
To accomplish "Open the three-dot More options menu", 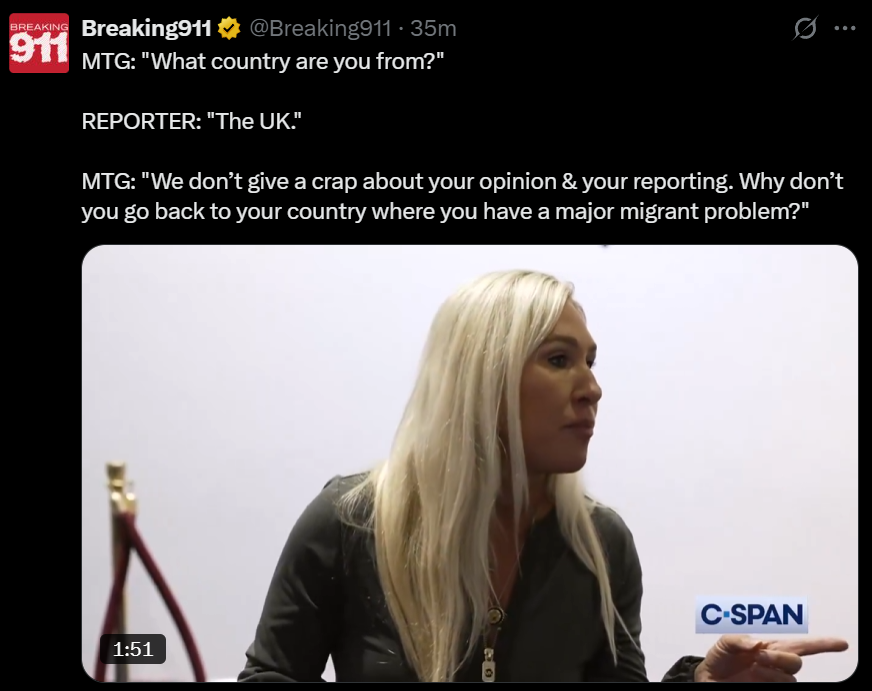I will tap(845, 28).
